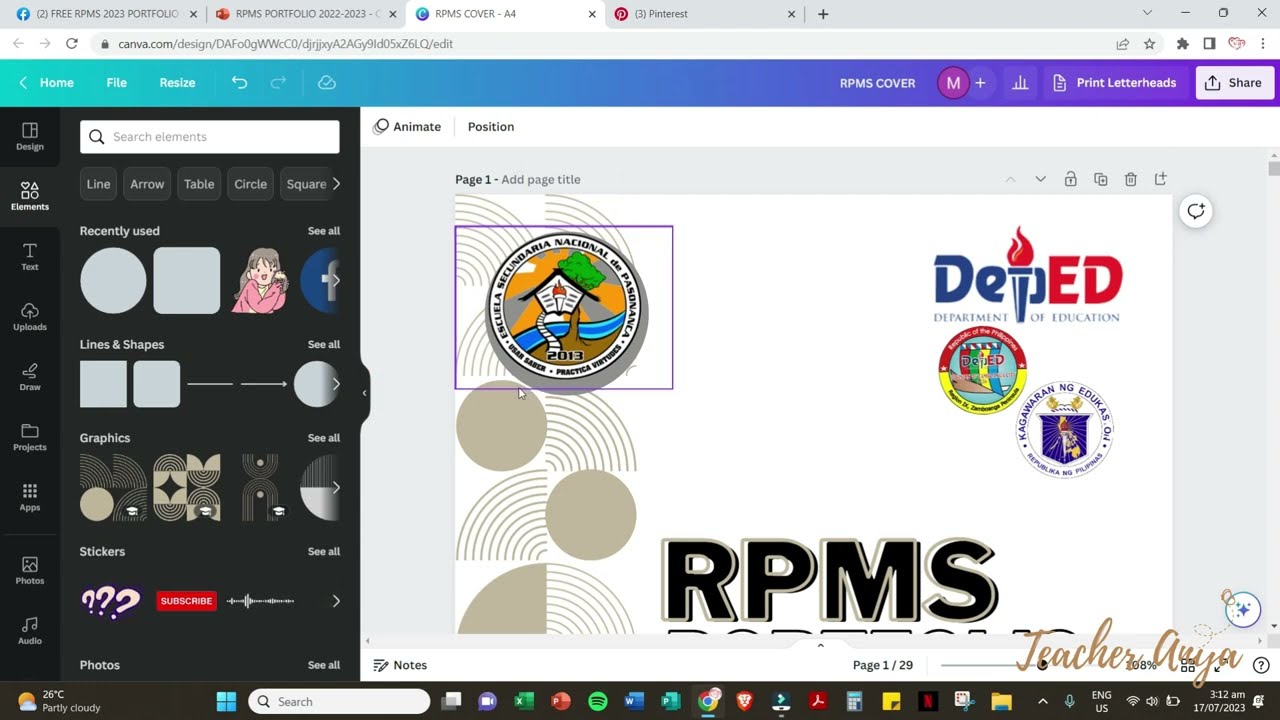This screenshot has width=1280, height=720.
Task: Open the Position option
Action: pos(491,127)
